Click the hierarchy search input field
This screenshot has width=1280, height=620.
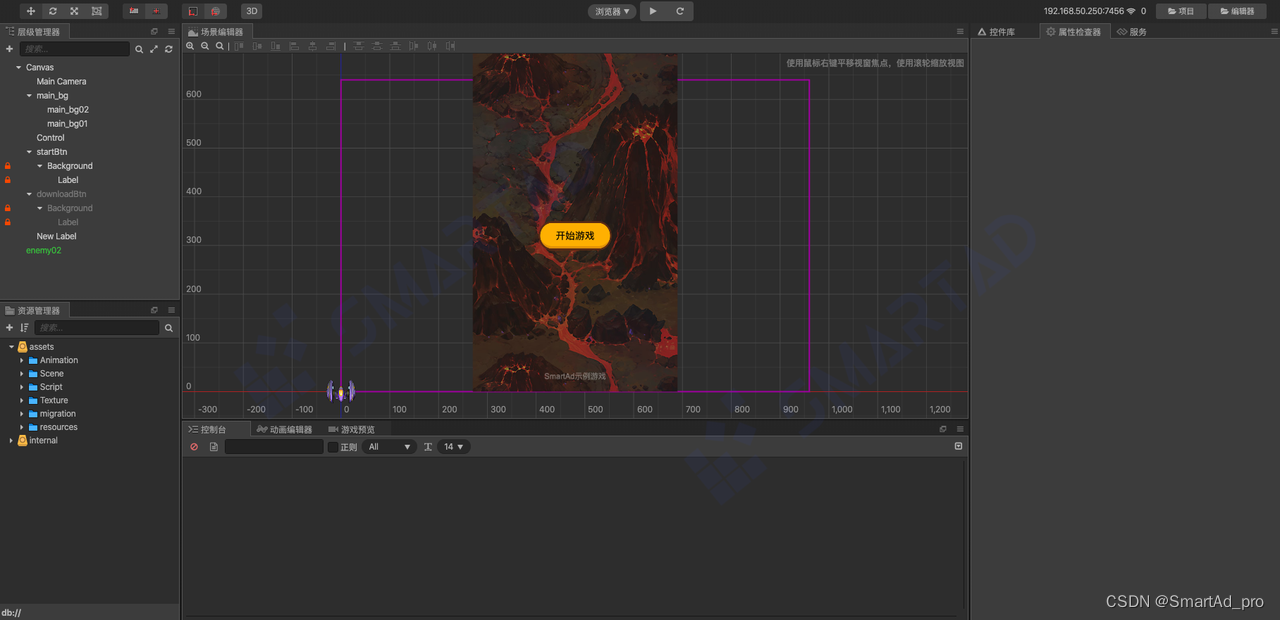[x=75, y=49]
